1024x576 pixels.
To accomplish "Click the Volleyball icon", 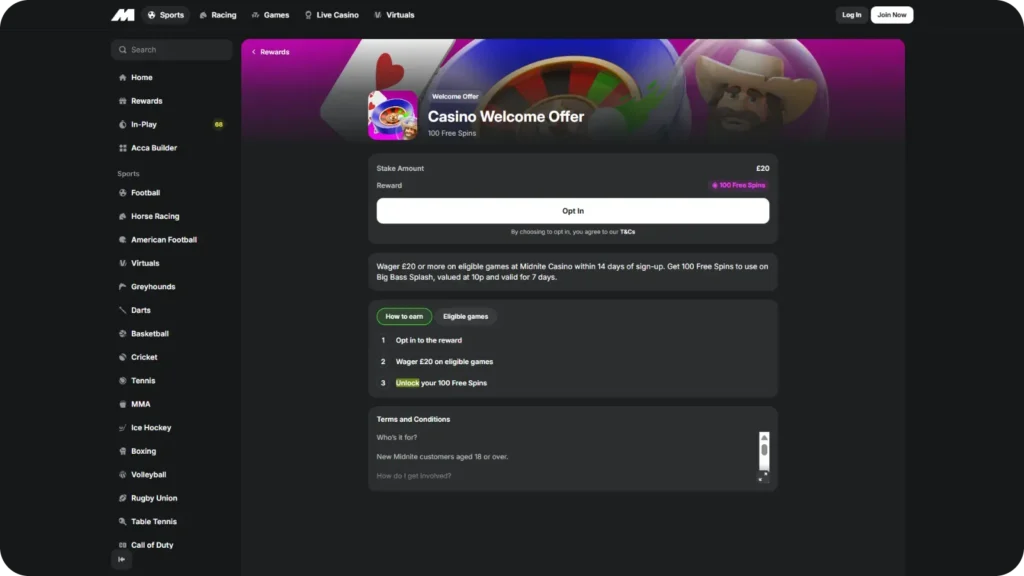I will [x=123, y=475].
